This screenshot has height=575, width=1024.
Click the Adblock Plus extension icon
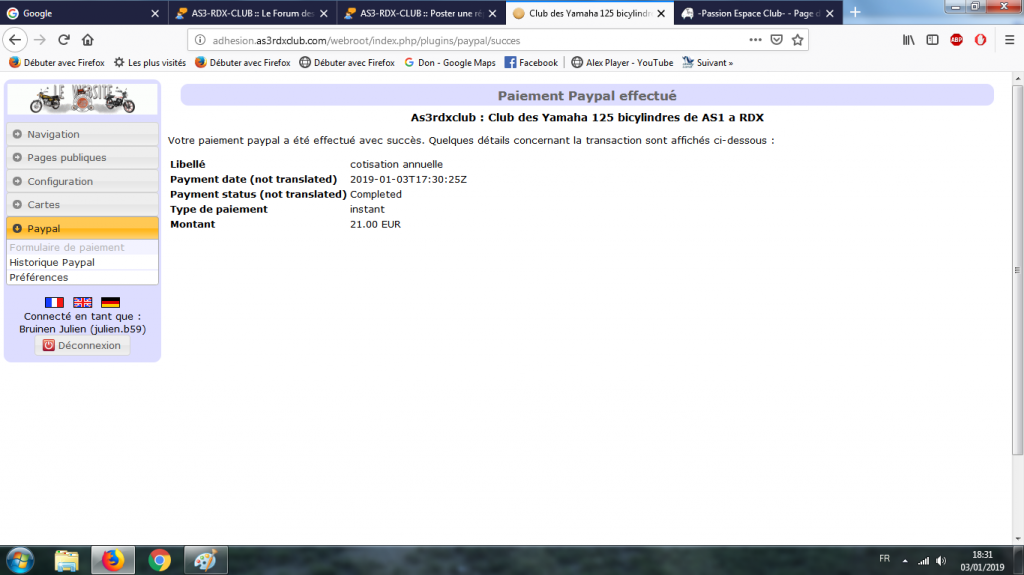[956, 40]
